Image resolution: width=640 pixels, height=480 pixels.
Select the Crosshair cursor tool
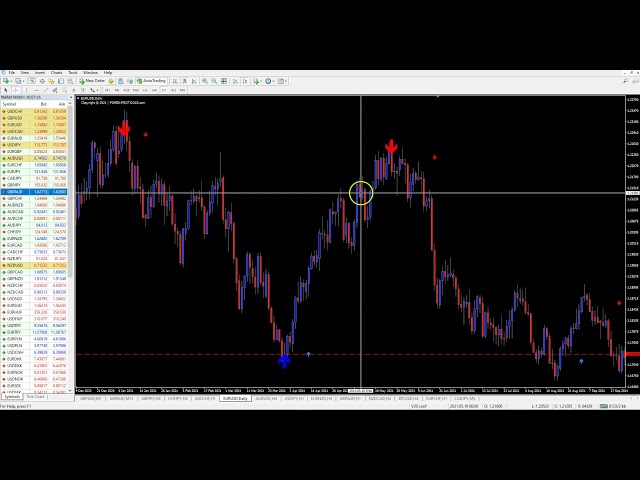point(15,90)
